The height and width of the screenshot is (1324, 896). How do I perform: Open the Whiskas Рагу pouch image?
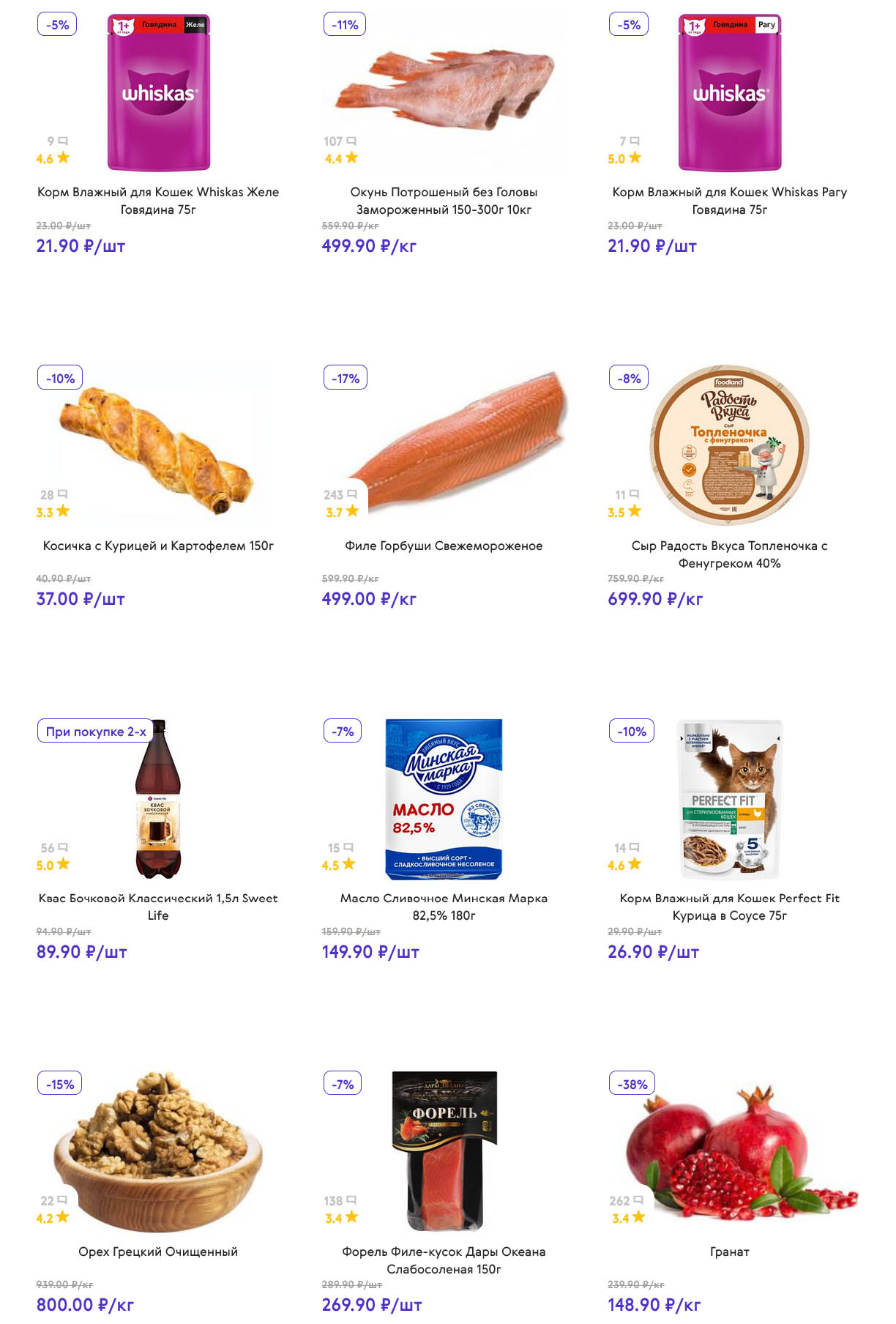click(730, 92)
